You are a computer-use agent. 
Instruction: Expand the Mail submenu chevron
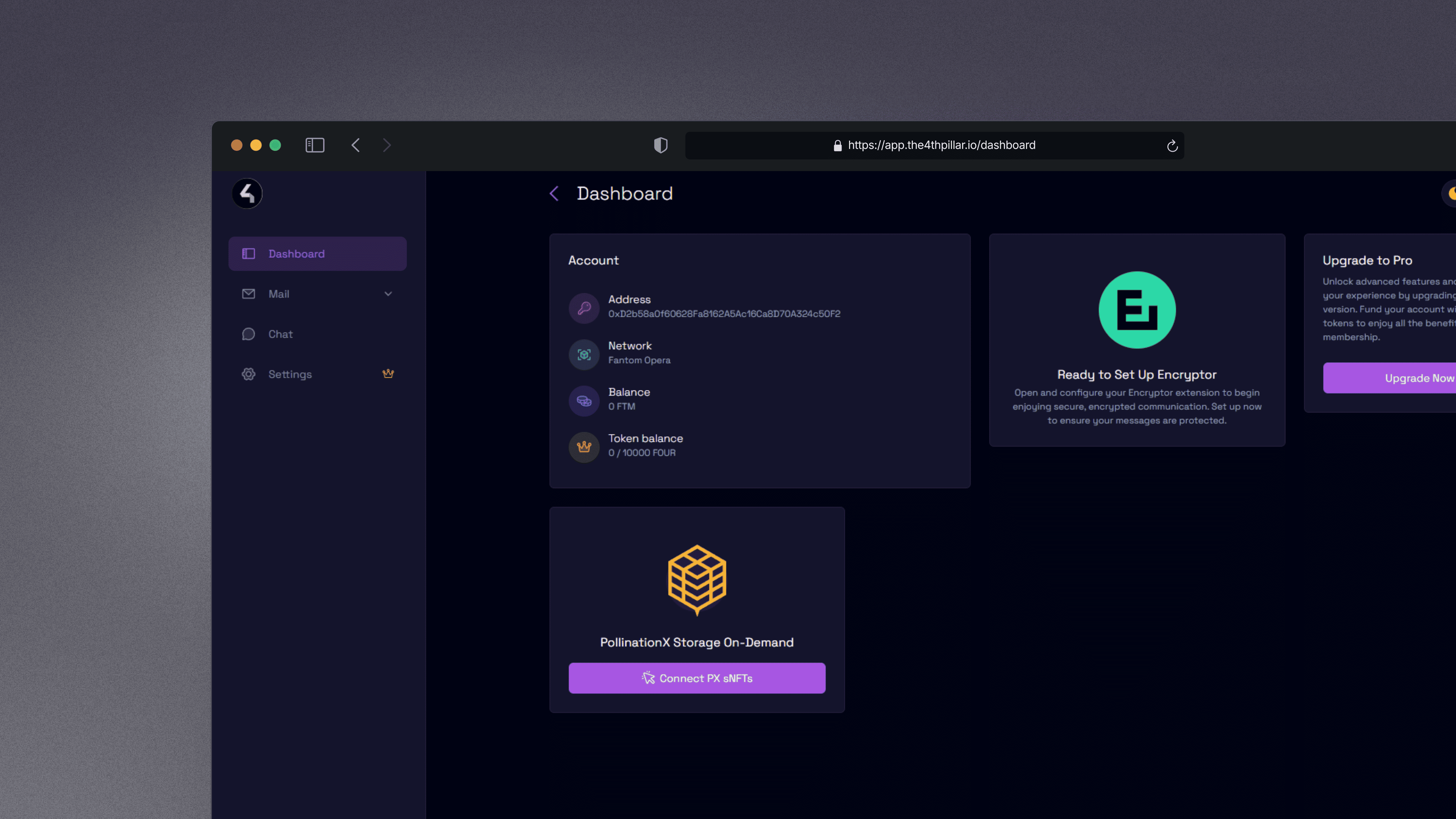pyautogui.click(x=388, y=294)
